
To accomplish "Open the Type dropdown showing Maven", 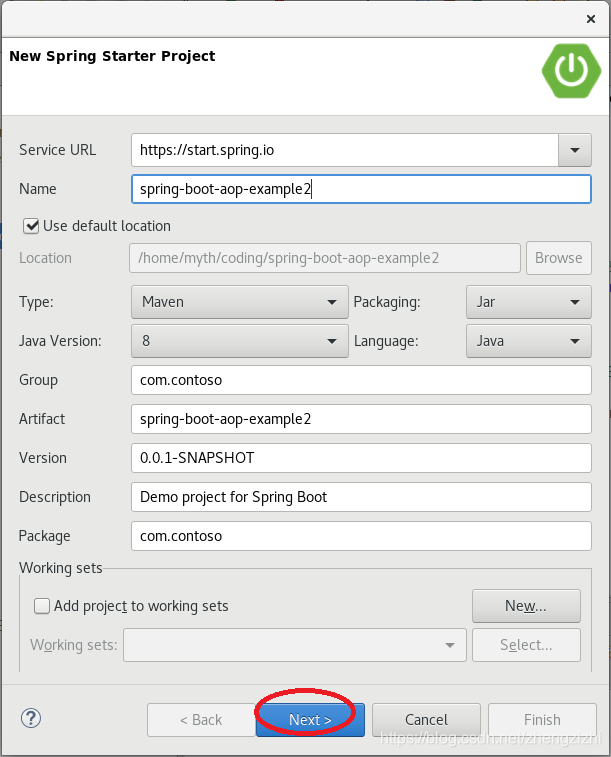I will (239, 302).
